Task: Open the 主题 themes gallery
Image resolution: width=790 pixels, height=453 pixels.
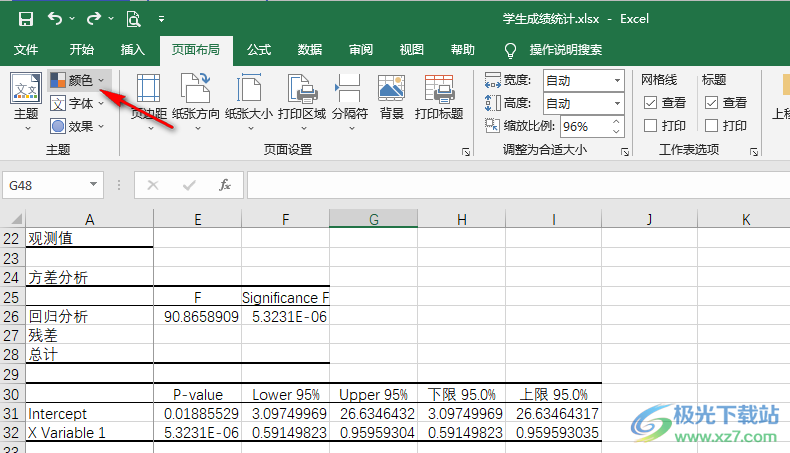Action: tap(26, 102)
